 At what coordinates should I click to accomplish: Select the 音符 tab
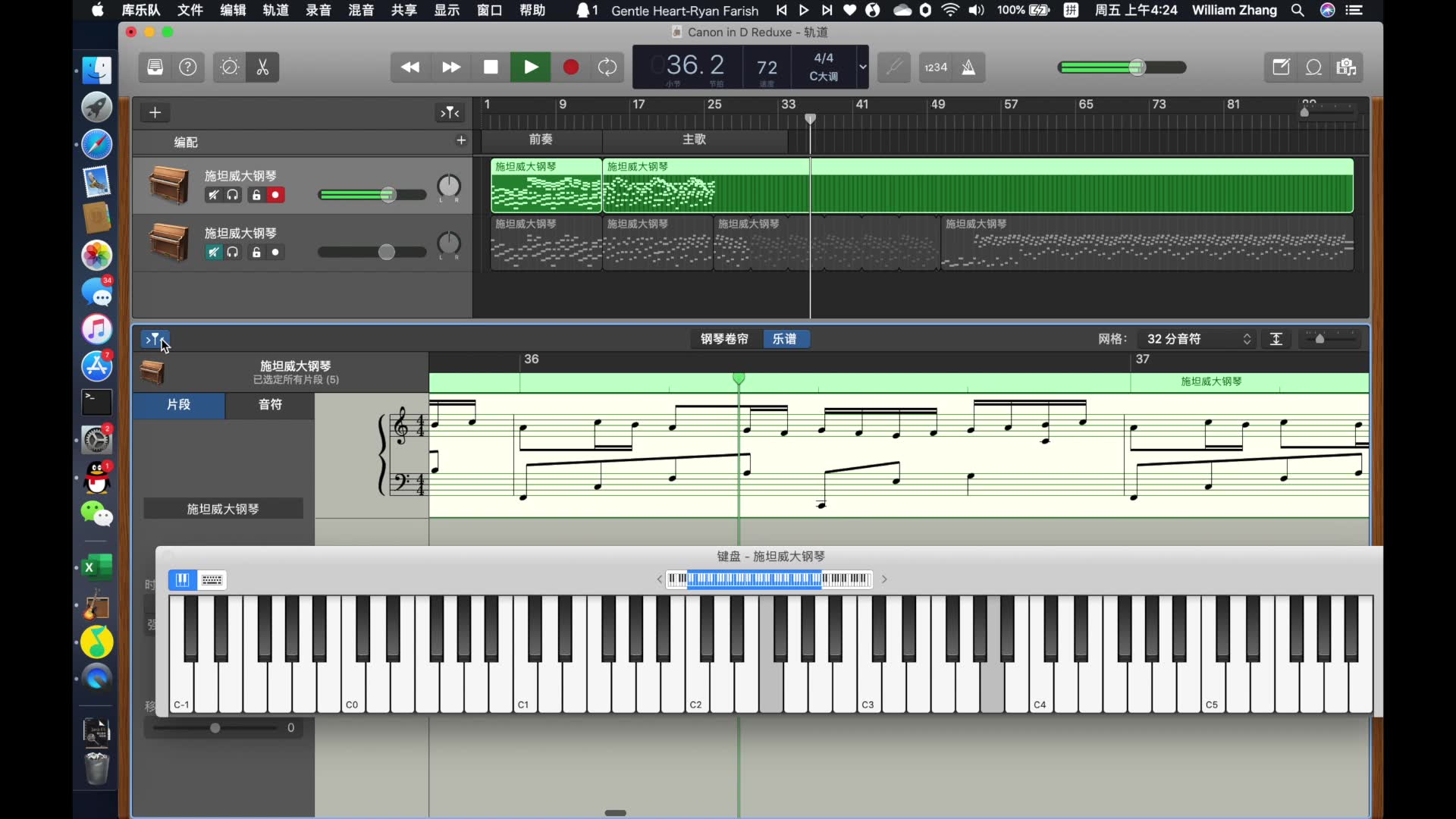tap(270, 405)
